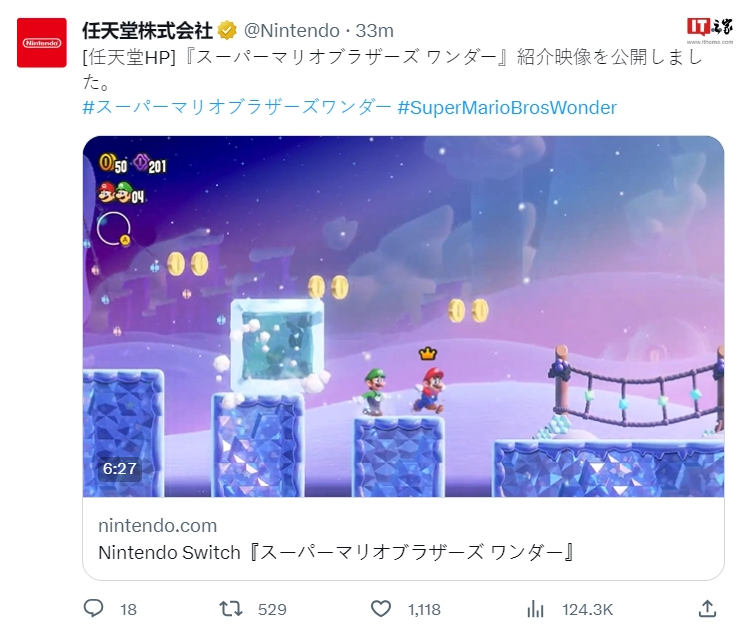
Task: Click the 124.3K views count
Action: tap(587, 610)
